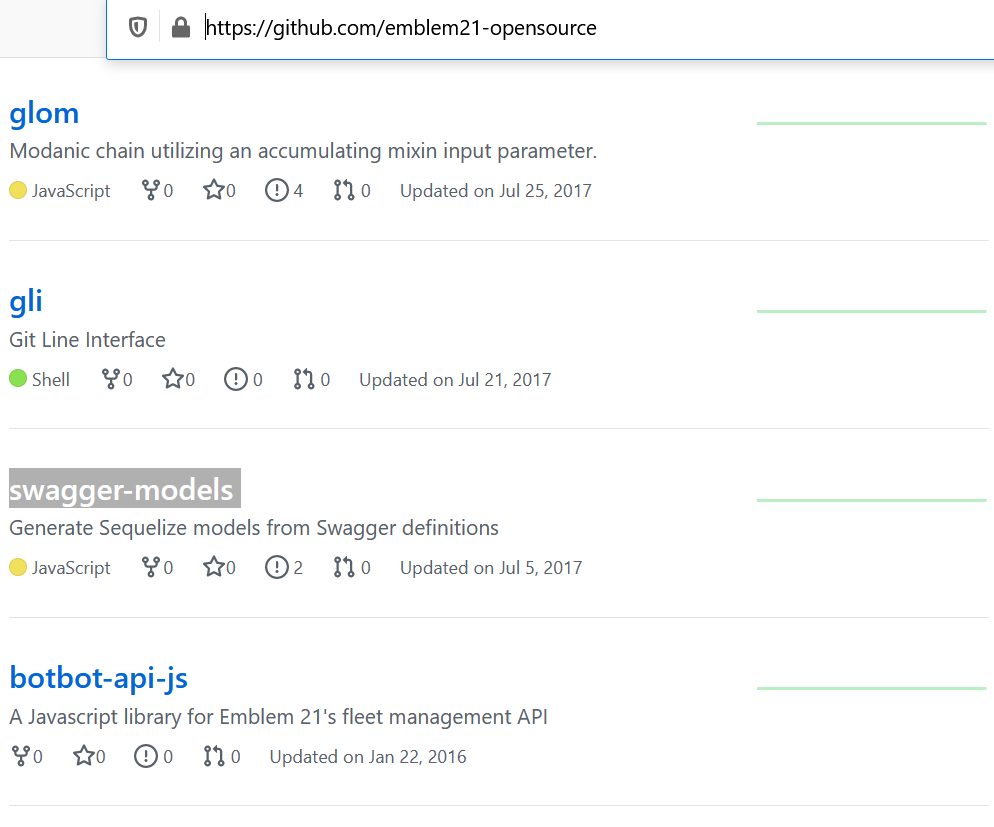Click the star icon for botbot-api-js
This screenshot has width=994, height=827.
coord(84,755)
